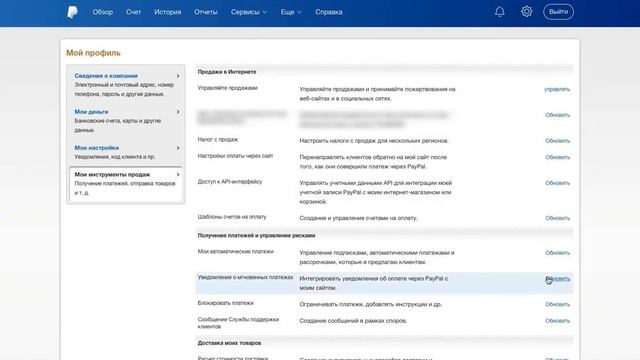
Task: Click the Налог с продаж label
Action: click(x=218, y=139)
